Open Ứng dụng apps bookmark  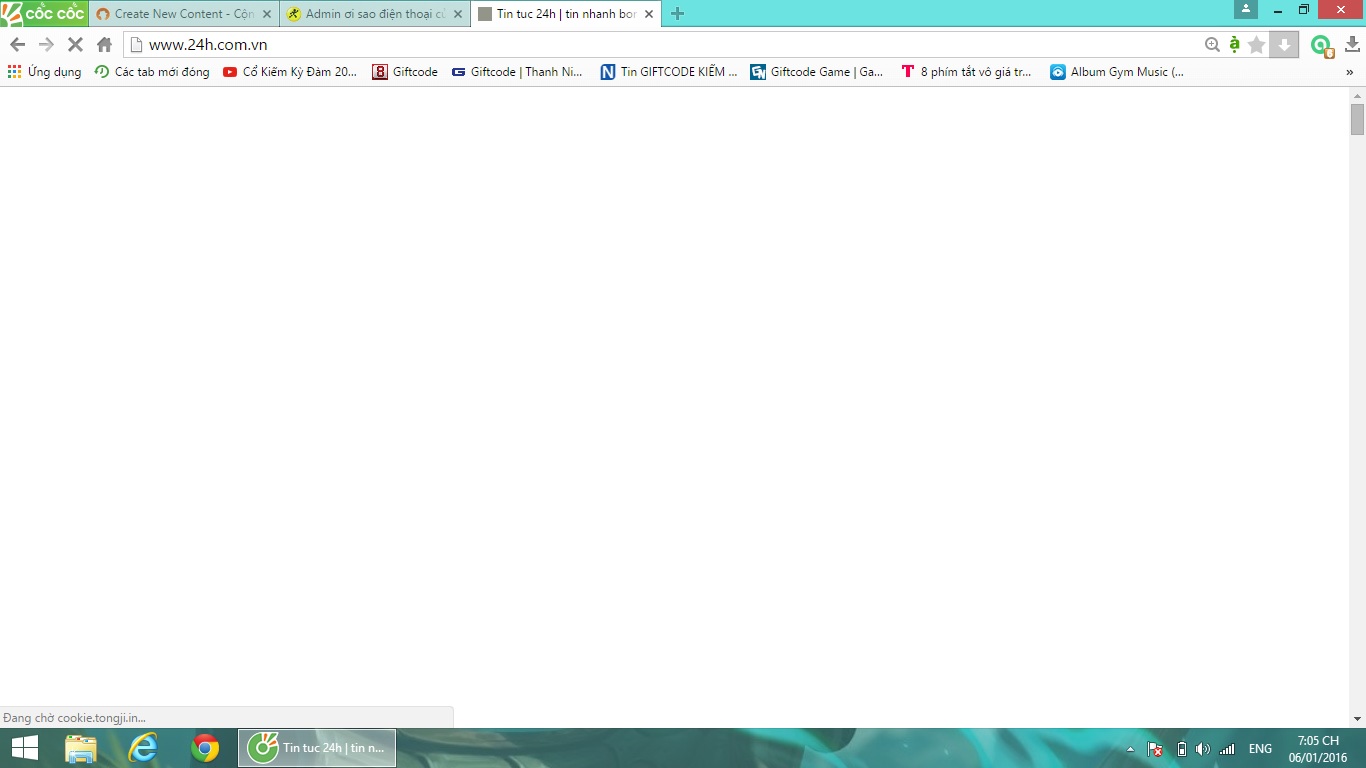45,72
